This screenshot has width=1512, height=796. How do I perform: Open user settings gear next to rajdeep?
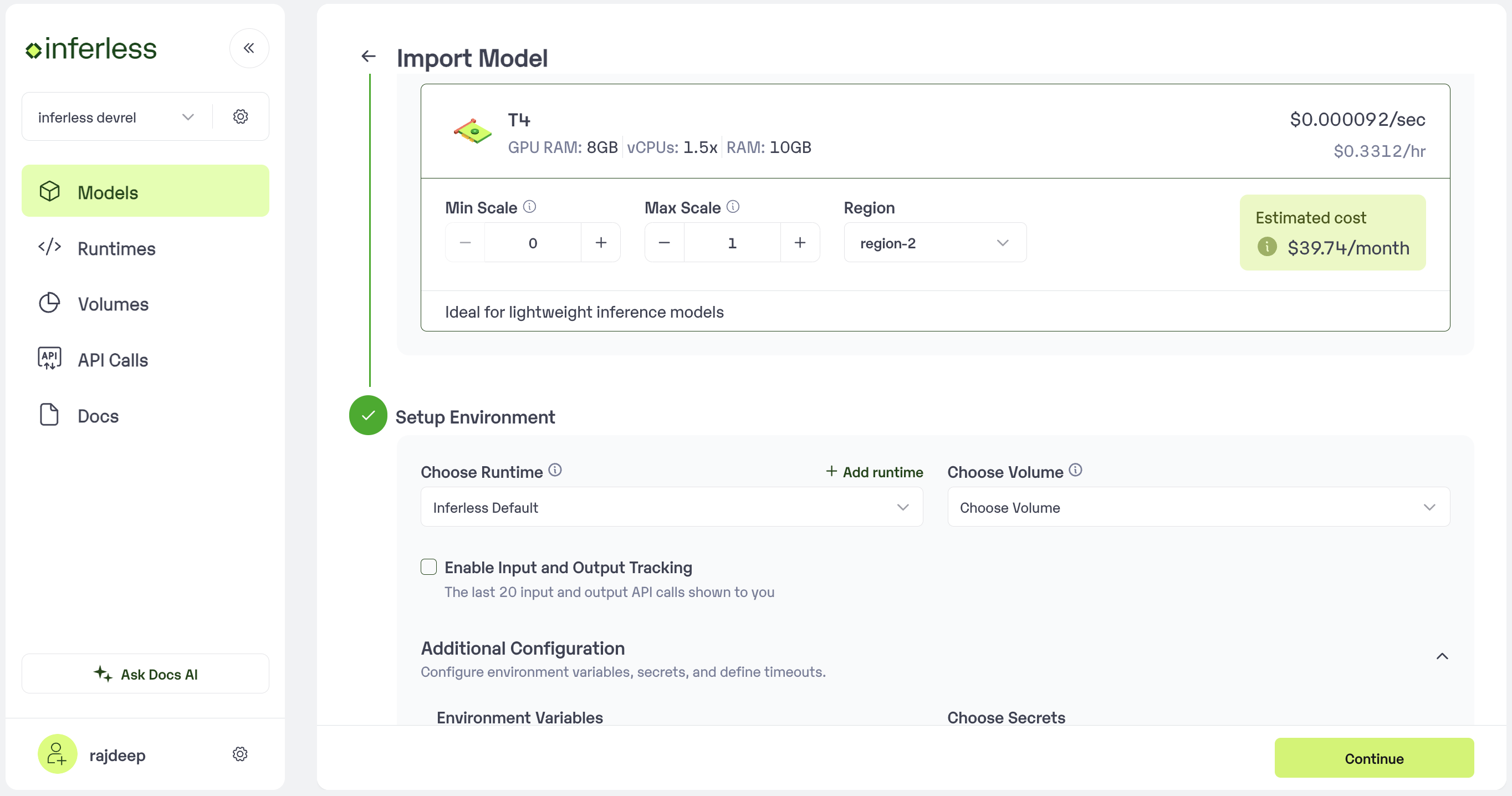point(240,754)
